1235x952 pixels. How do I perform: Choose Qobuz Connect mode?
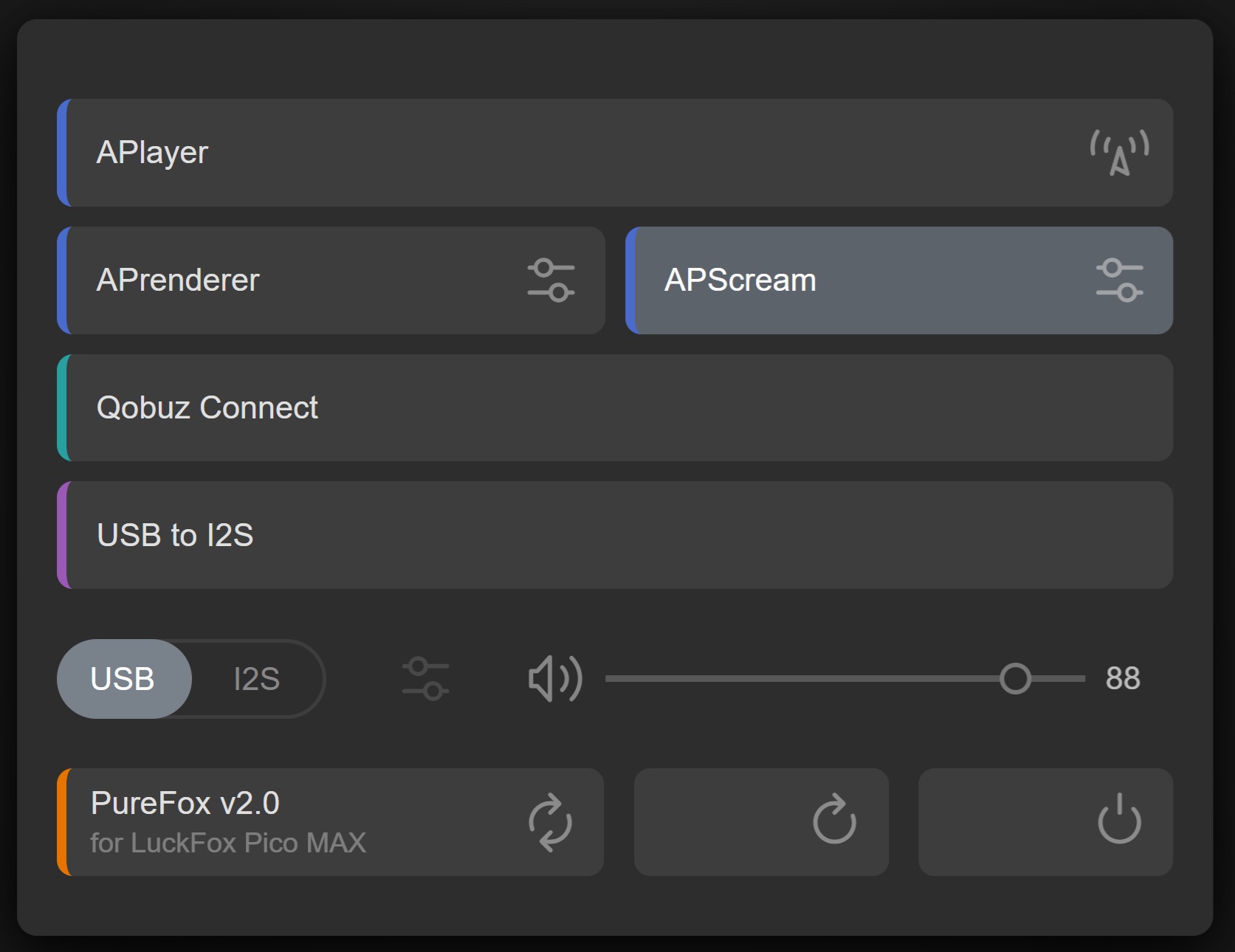pos(207,408)
